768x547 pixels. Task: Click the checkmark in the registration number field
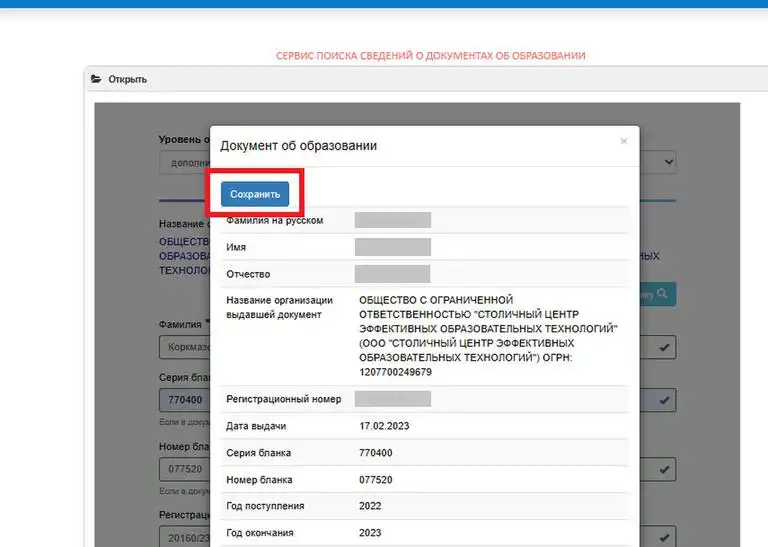pos(664,538)
